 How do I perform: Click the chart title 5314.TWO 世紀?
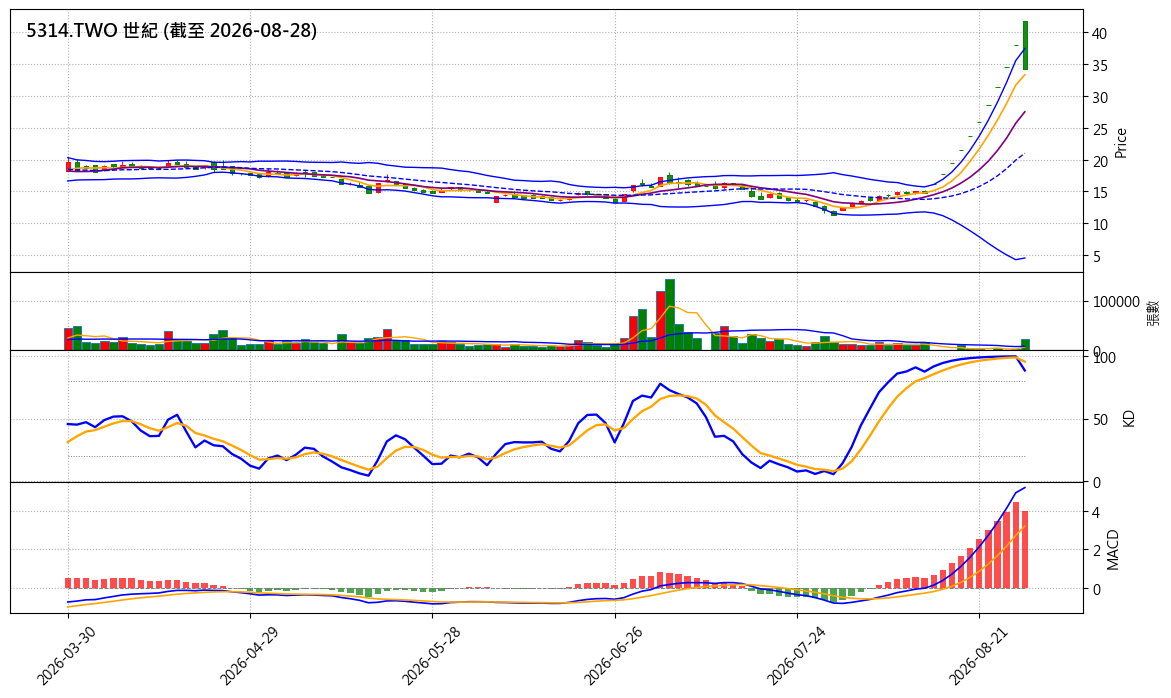point(172,31)
